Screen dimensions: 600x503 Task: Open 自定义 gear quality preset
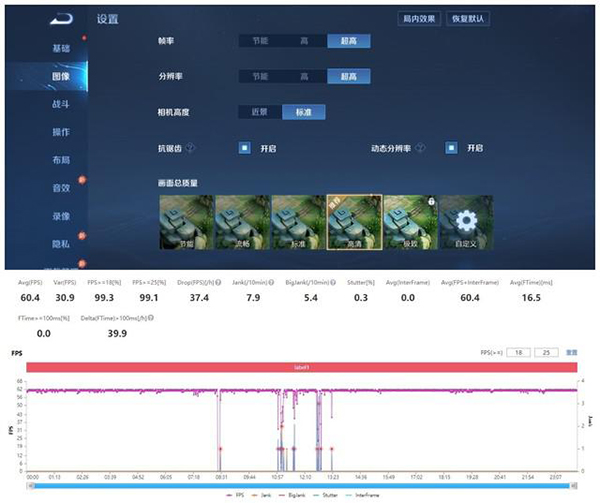pyautogui.click(x=464, y=221)
